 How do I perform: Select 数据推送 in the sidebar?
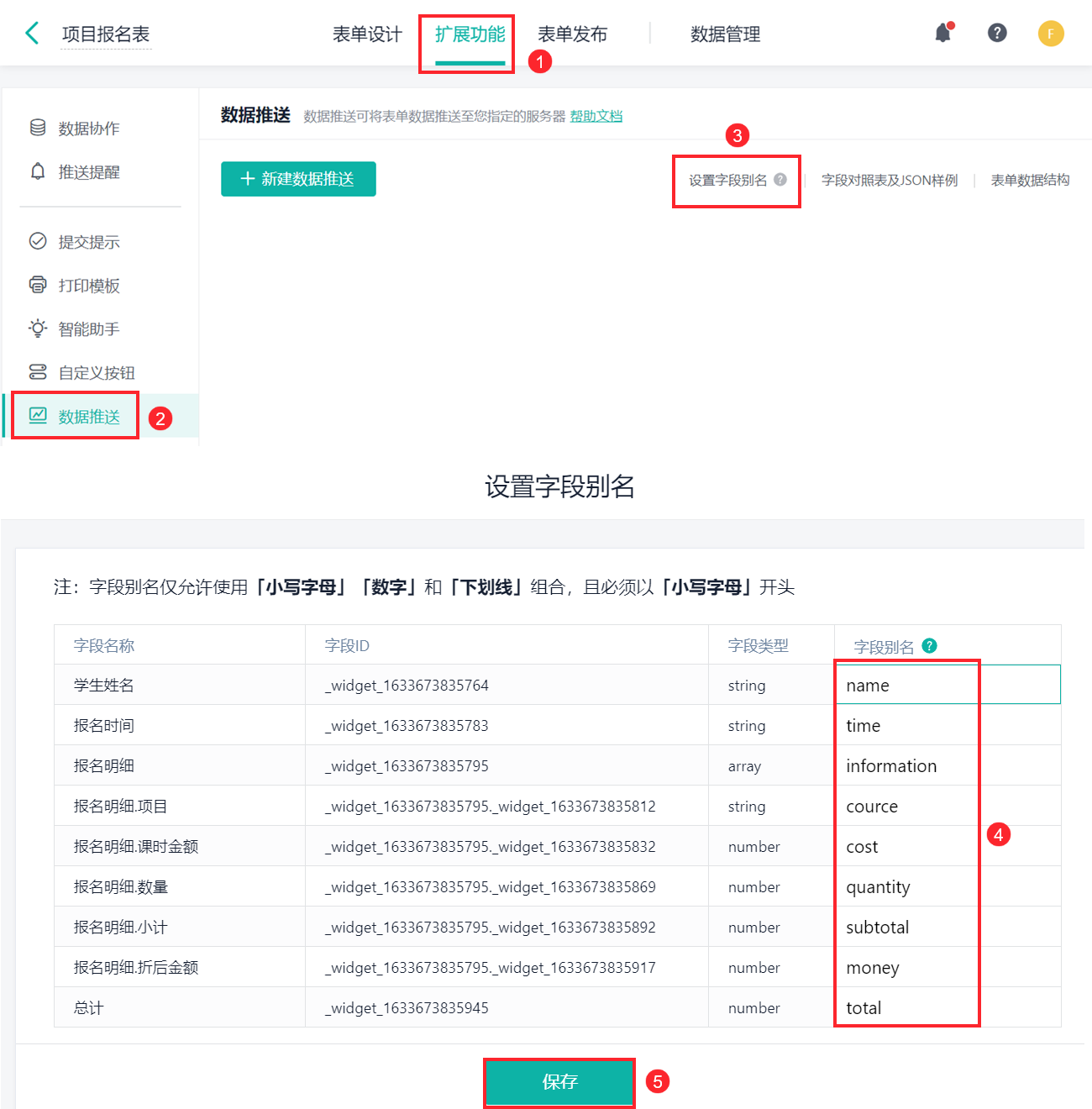pos(100,416)
